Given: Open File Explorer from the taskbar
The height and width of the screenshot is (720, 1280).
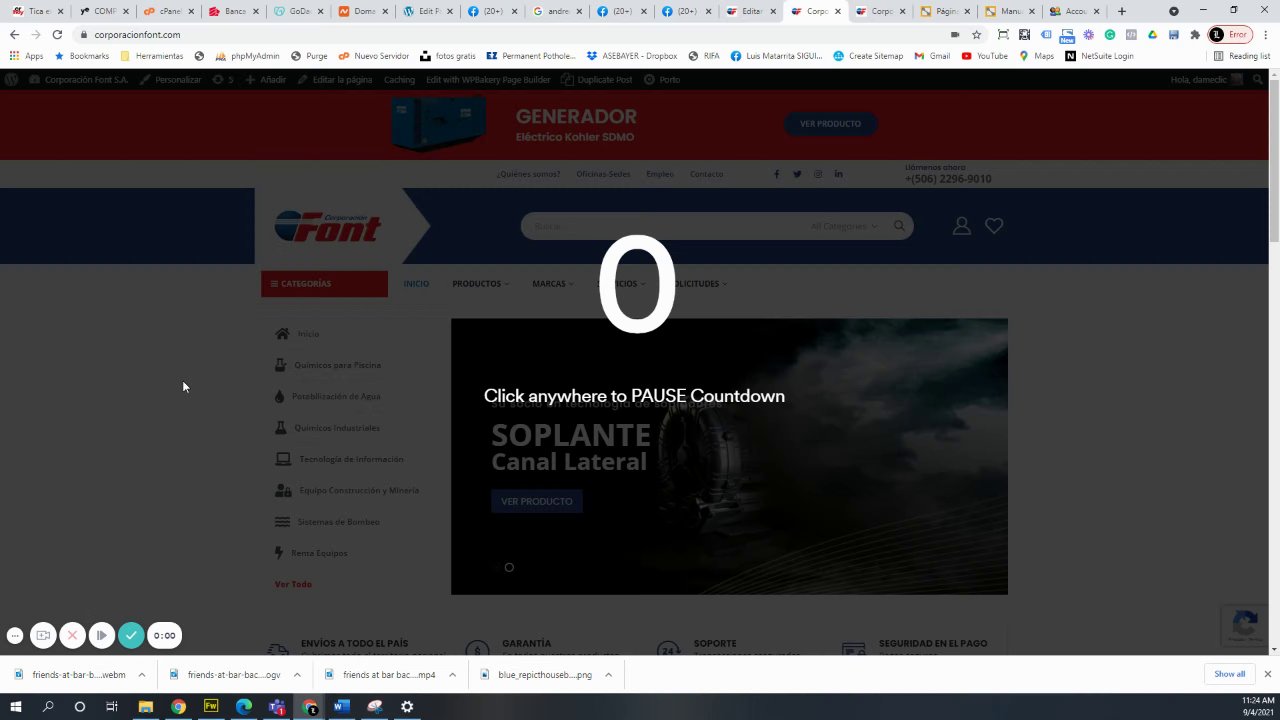Looking at the screenshot, I should pyautogui.click(x=146, y=706).
